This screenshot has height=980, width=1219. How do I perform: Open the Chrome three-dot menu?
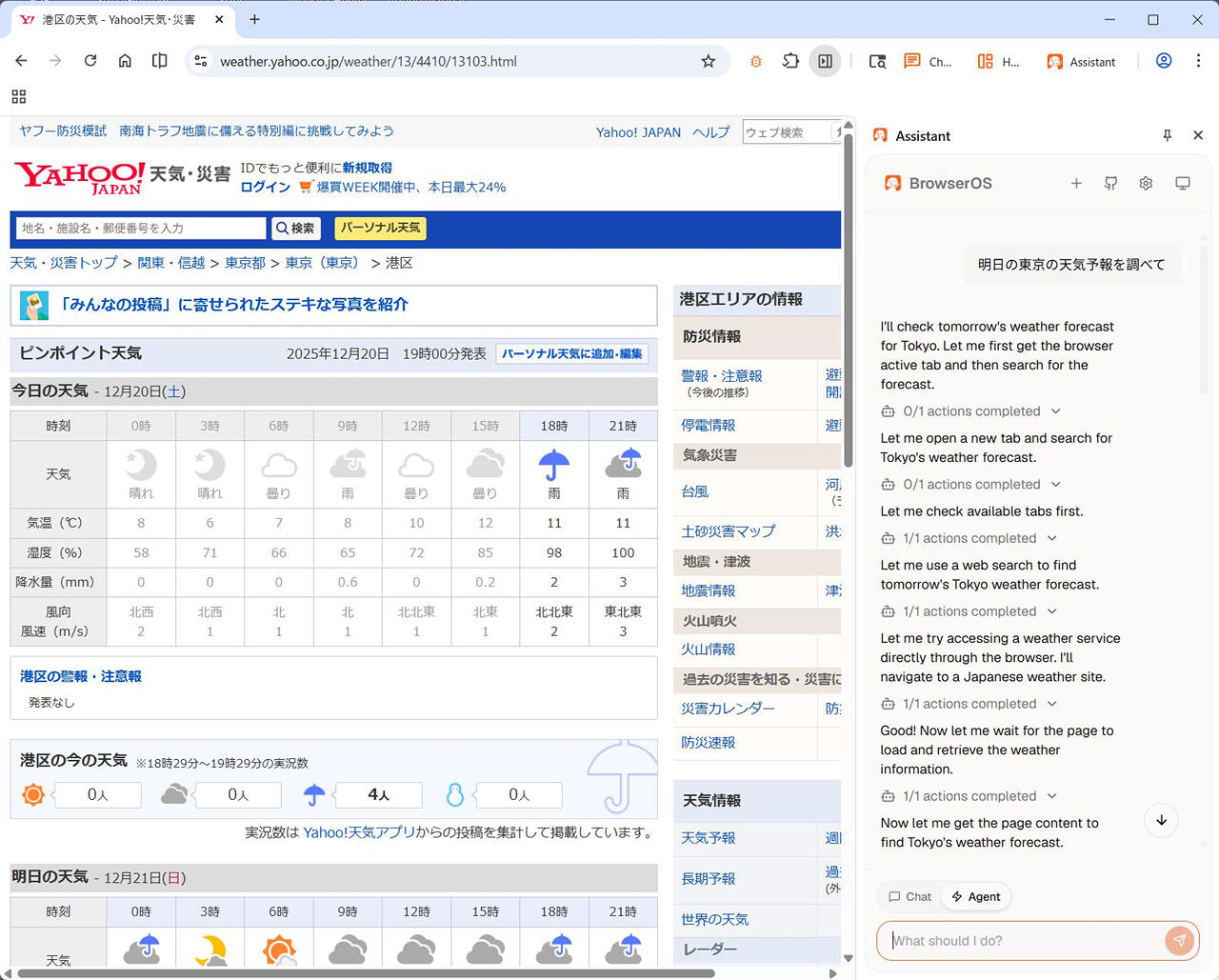pos(1198,61)
